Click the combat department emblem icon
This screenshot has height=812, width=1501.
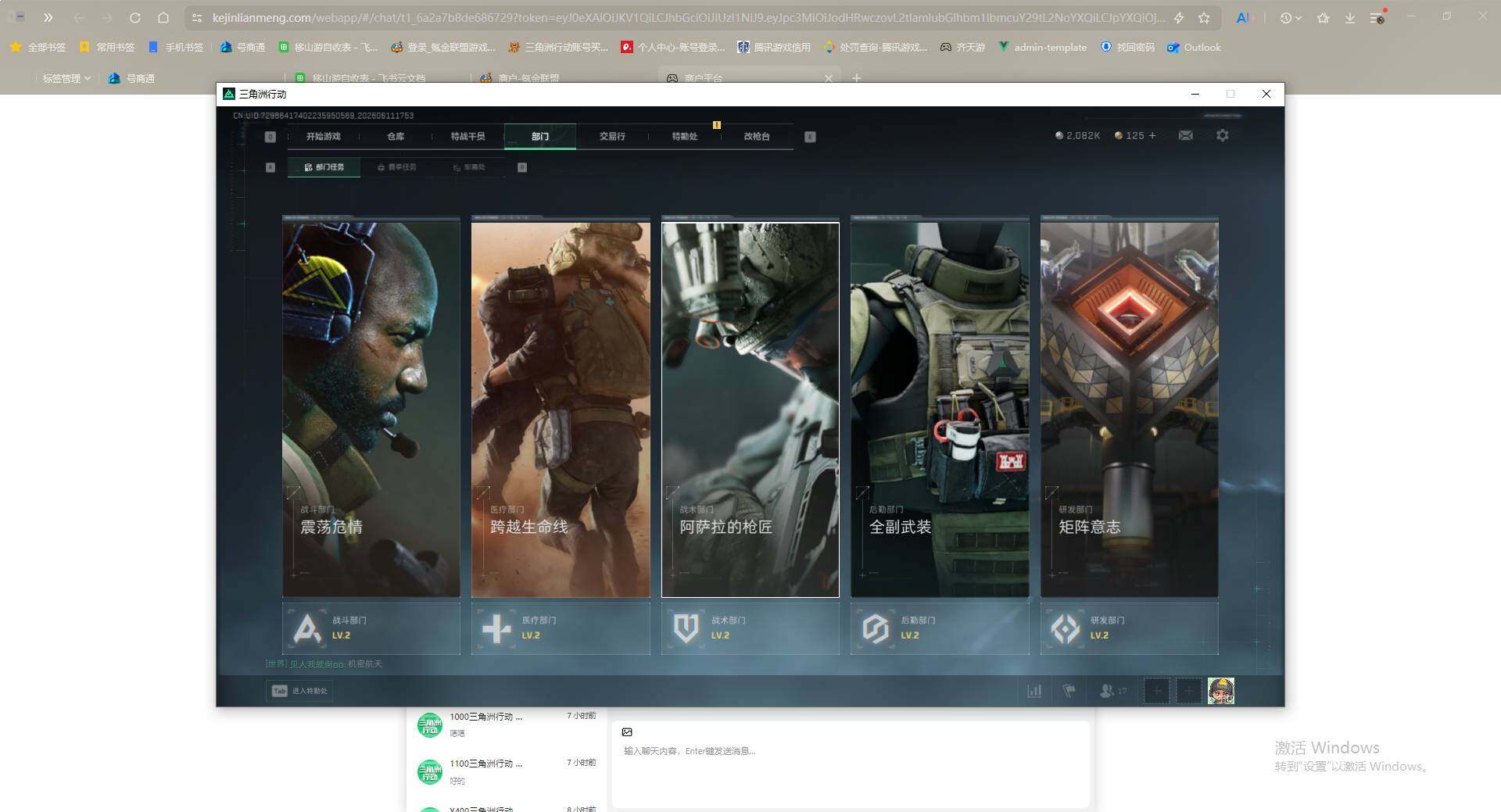pos(307,628)
